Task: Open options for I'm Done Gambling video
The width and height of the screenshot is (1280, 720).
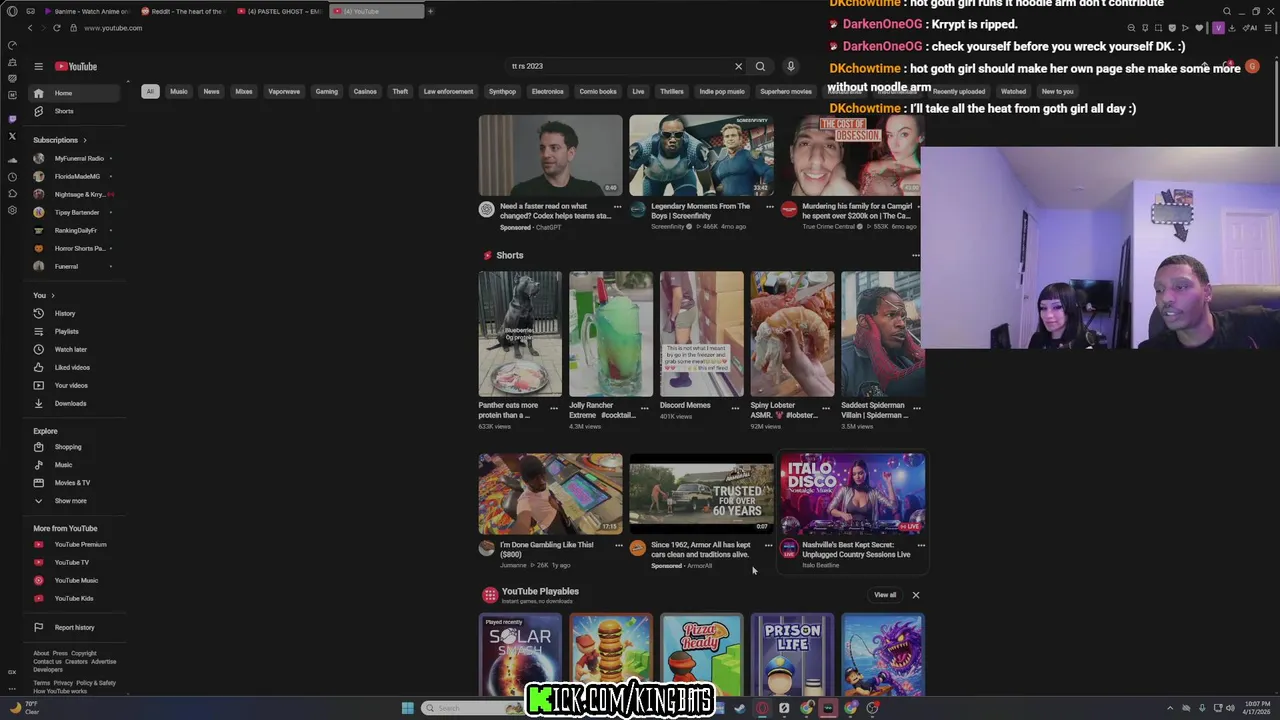Action: (x=618, y=546)
